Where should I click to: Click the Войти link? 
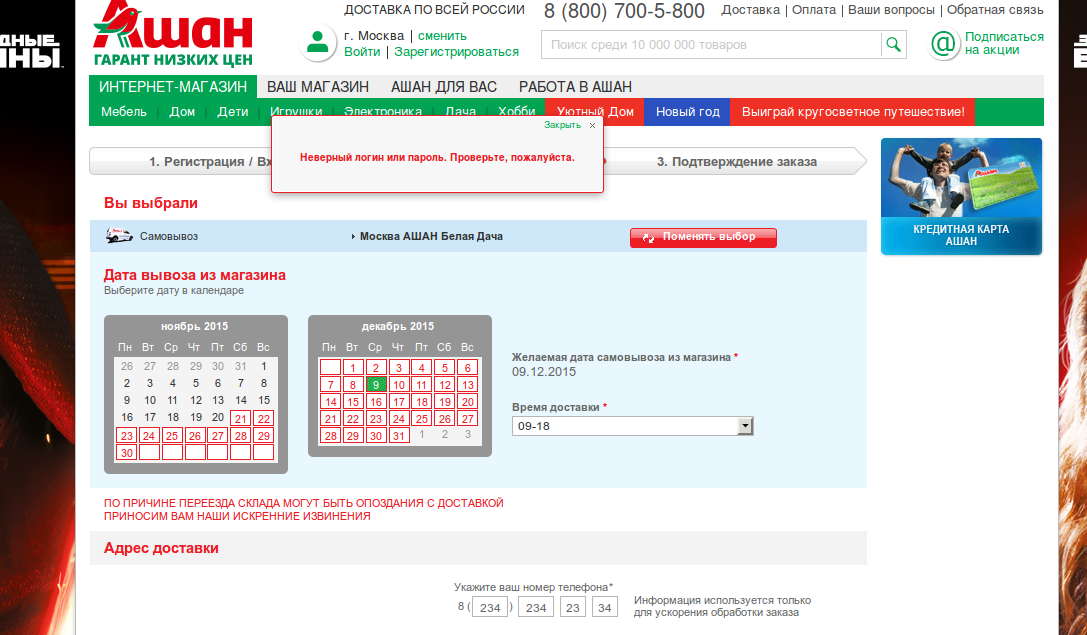362,51
